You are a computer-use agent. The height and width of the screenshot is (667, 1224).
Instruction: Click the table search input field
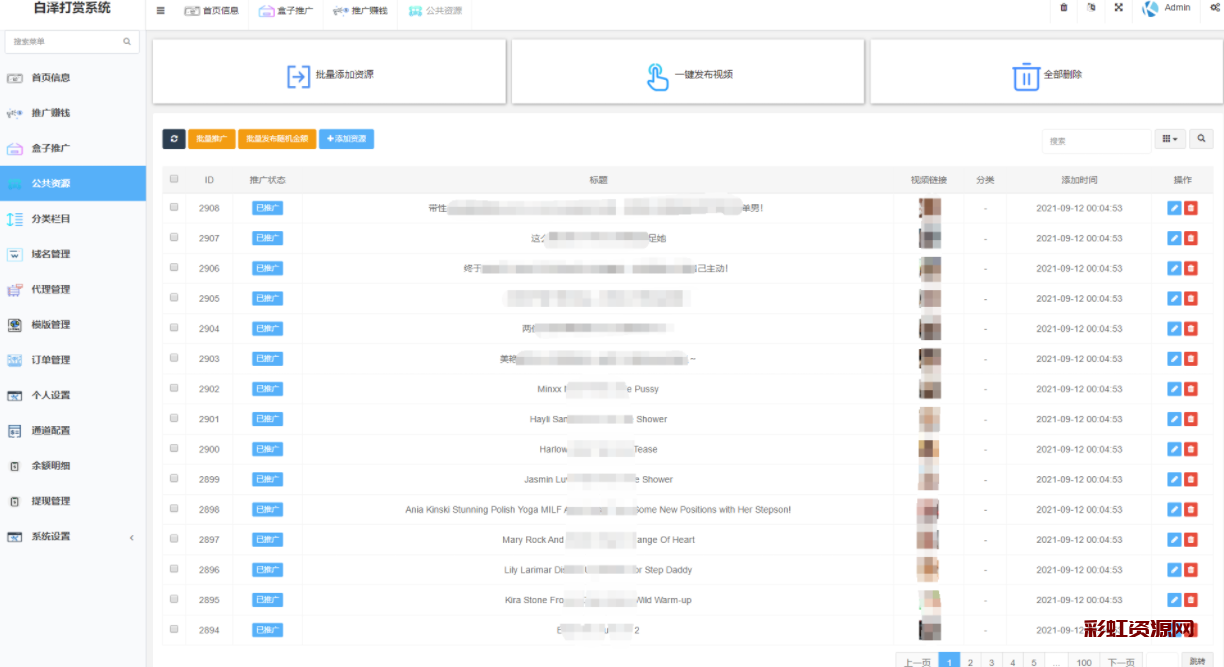(1096, 141)
